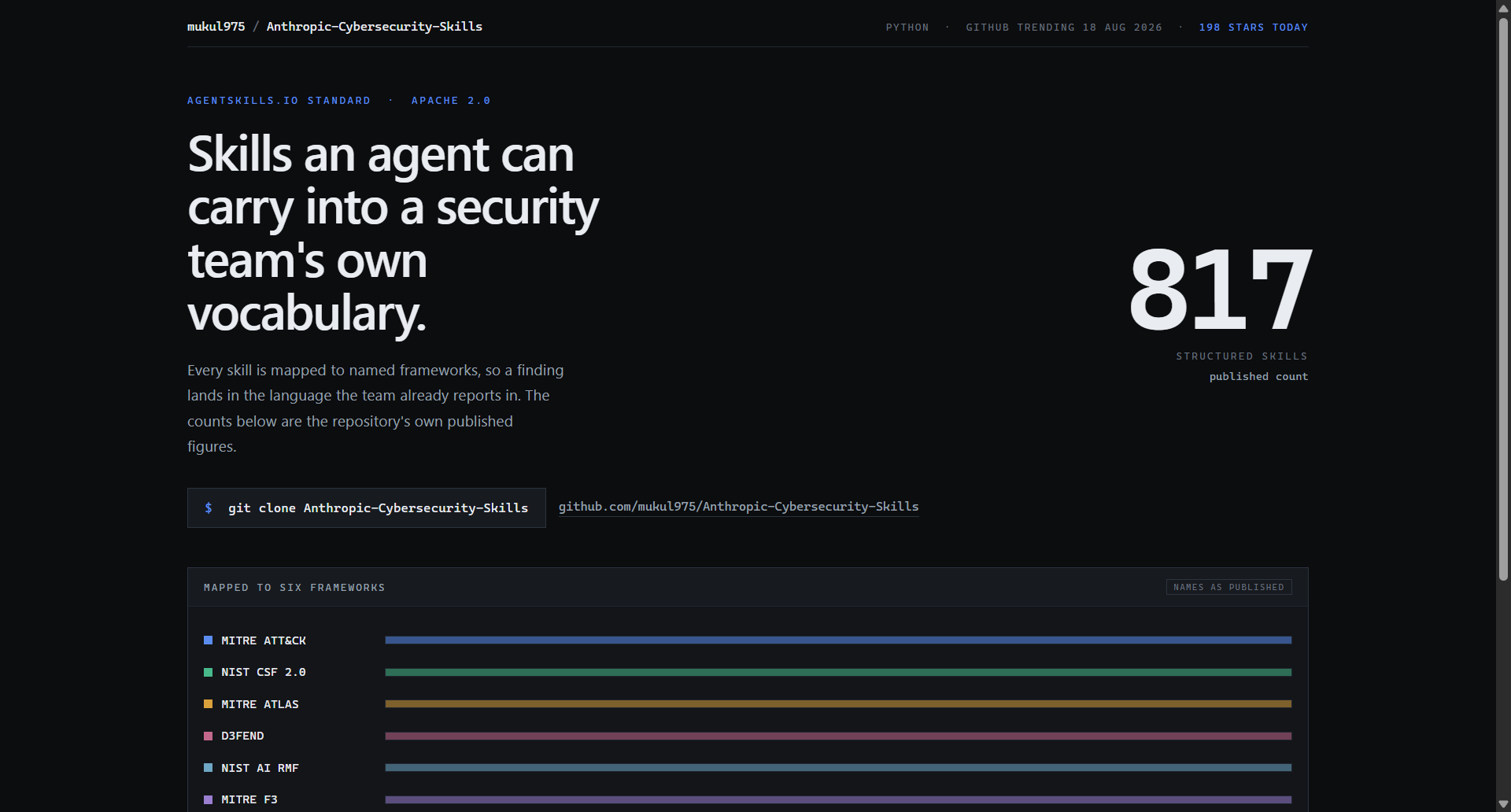Click the STRUCTURED SKILLS caption
This screenshot has height=812, width=1511.
pos(1242,356)
